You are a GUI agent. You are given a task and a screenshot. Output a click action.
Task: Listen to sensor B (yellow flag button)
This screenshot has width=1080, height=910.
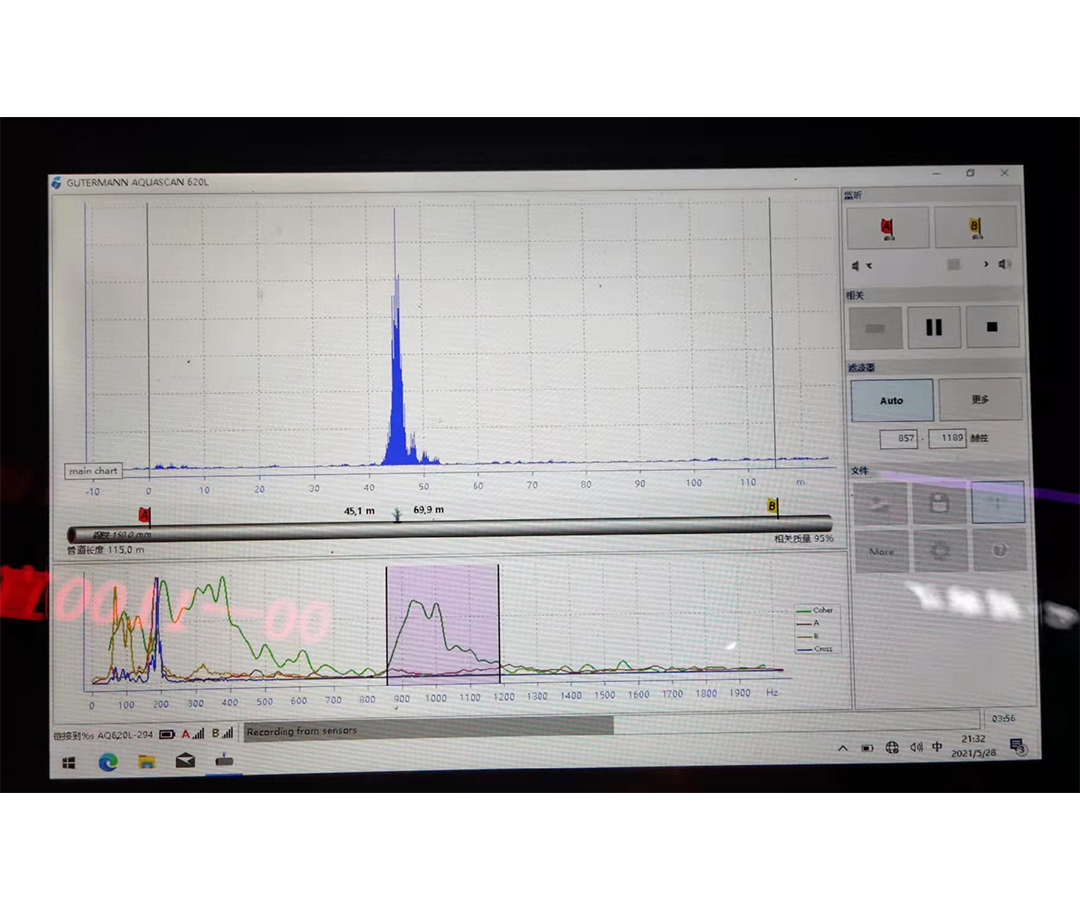[975, 226]
